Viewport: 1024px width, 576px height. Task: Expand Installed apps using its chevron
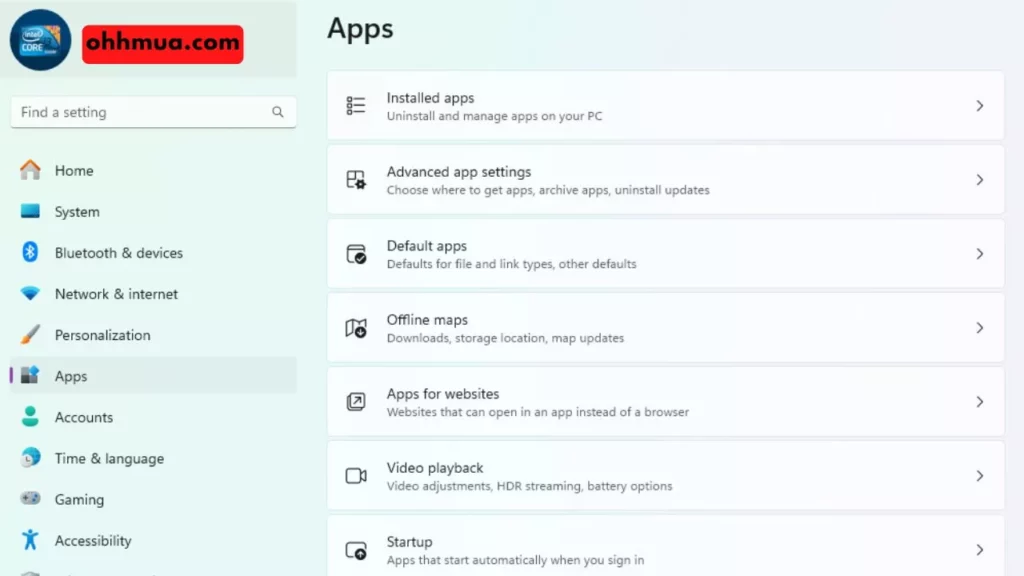980,106
